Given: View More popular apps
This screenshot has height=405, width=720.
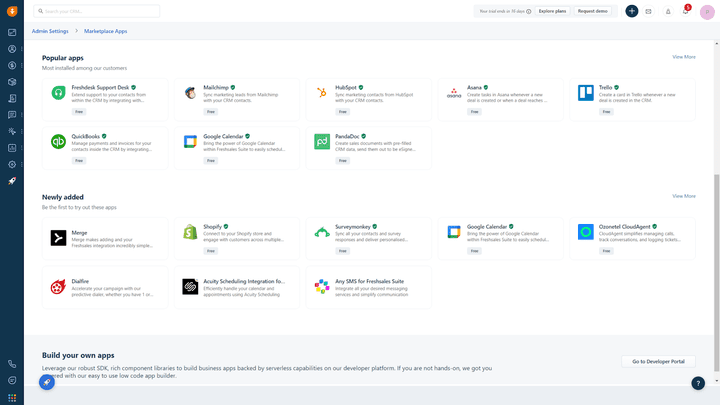Looking at the screenshot, I should point(684,57).
